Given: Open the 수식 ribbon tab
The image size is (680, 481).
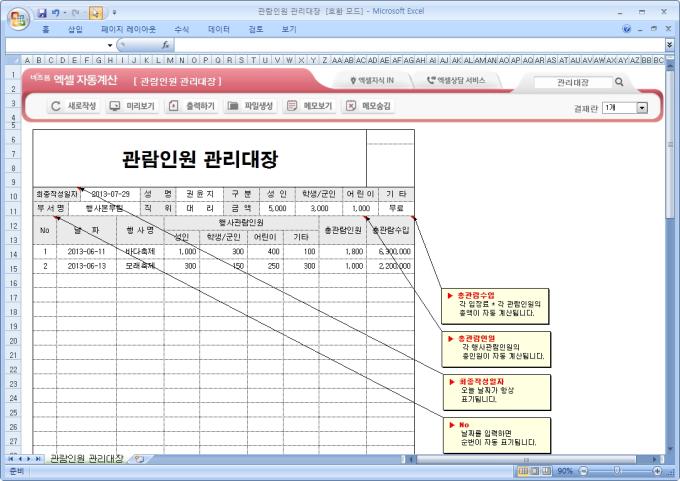Looking at the screenshot, I should (x=181, y=29).
